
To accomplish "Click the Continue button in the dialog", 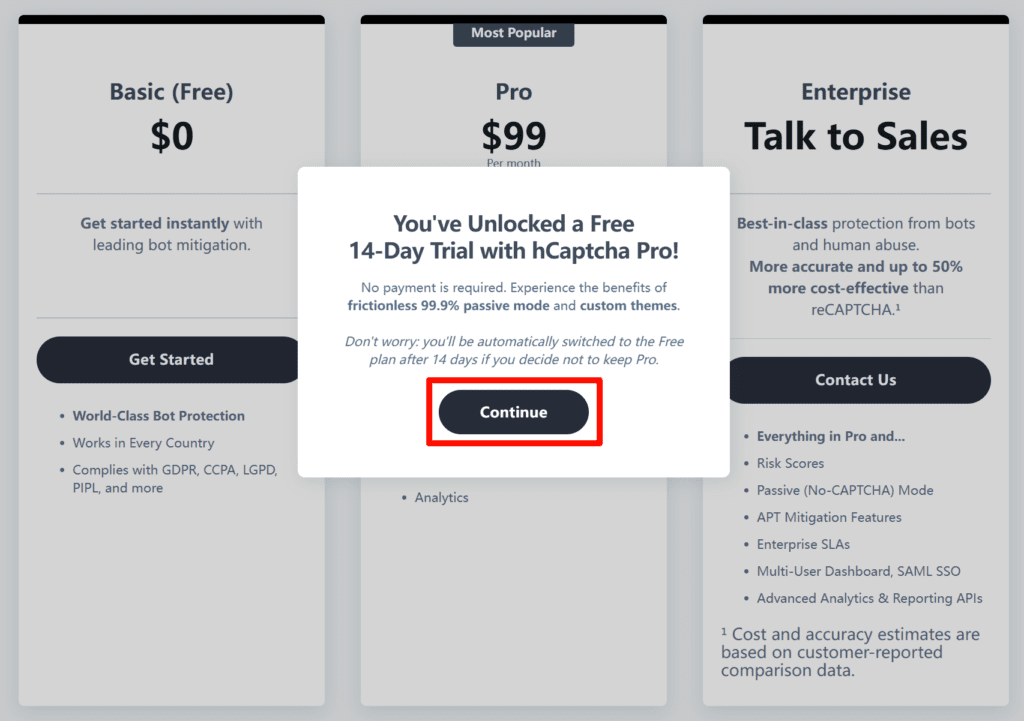I will [x=513, y=412].
